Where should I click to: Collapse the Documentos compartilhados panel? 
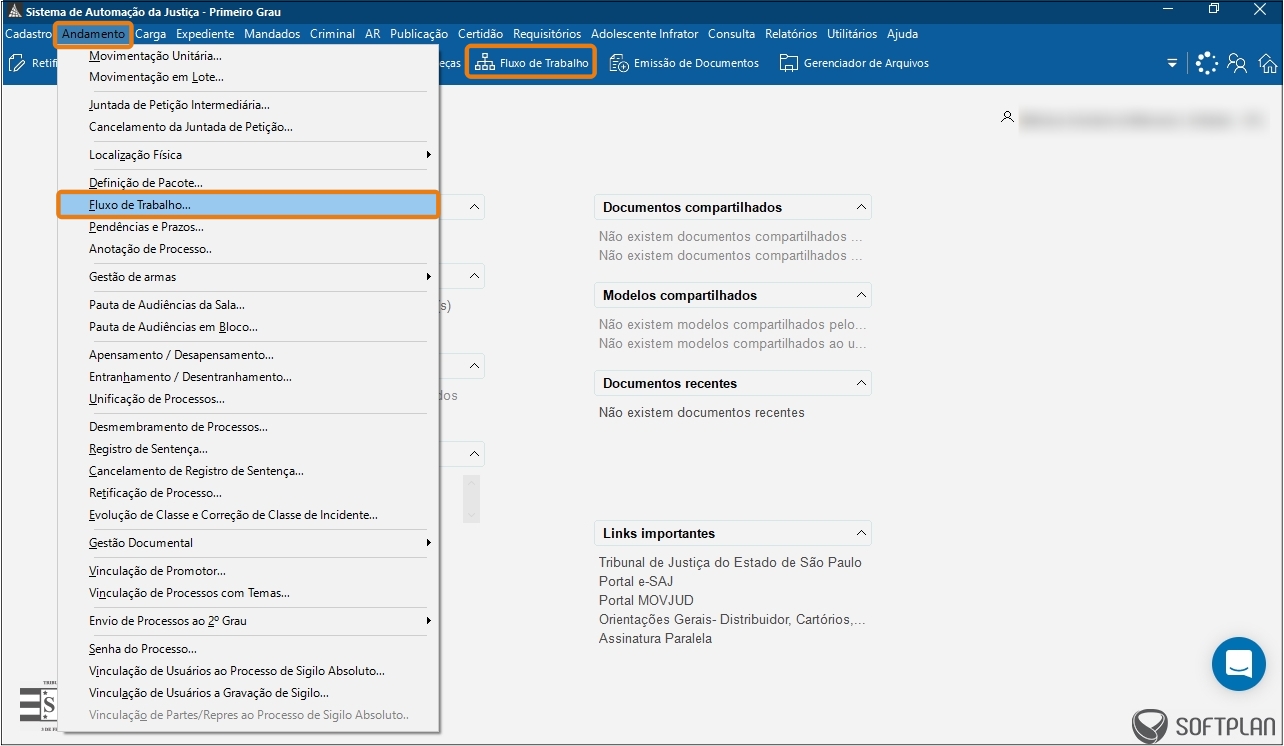[860, 207]
